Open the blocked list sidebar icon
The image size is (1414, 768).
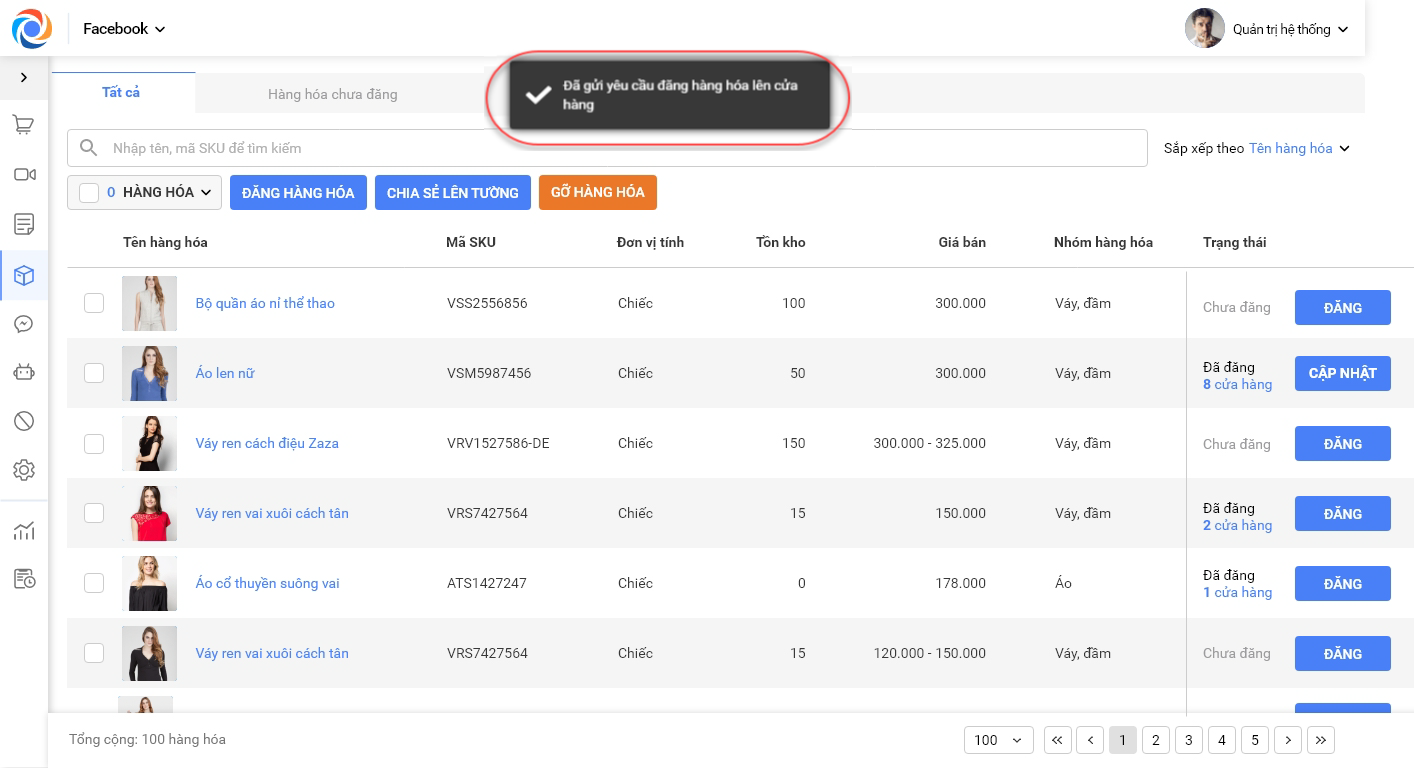coord(24,421)
